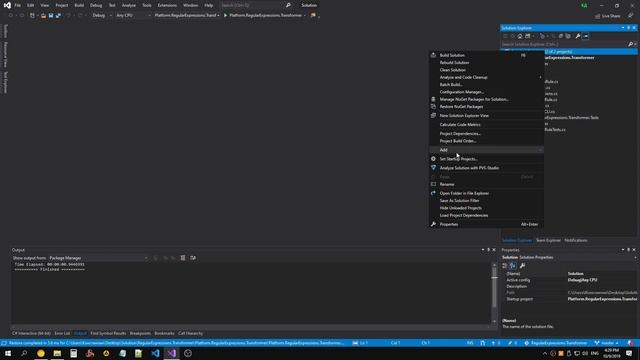
Task: Click Live Share button
Action: (608, 16)
